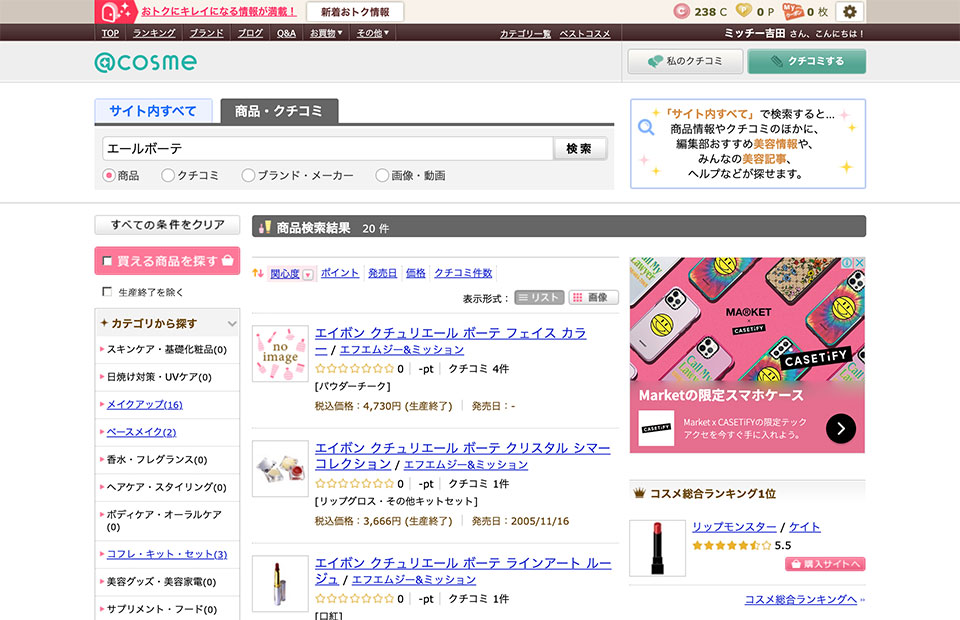This screenshot has width=960, height=620.
Task: Click the ad's round arrow button
Action: 841,428
